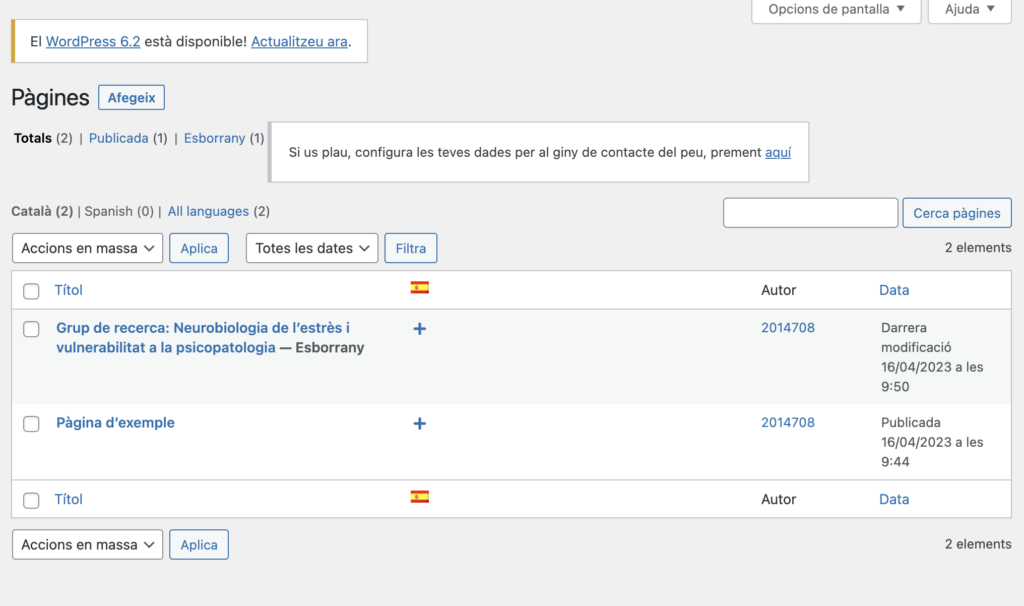
Task: Switch to All languages filter
Action: 208,211
